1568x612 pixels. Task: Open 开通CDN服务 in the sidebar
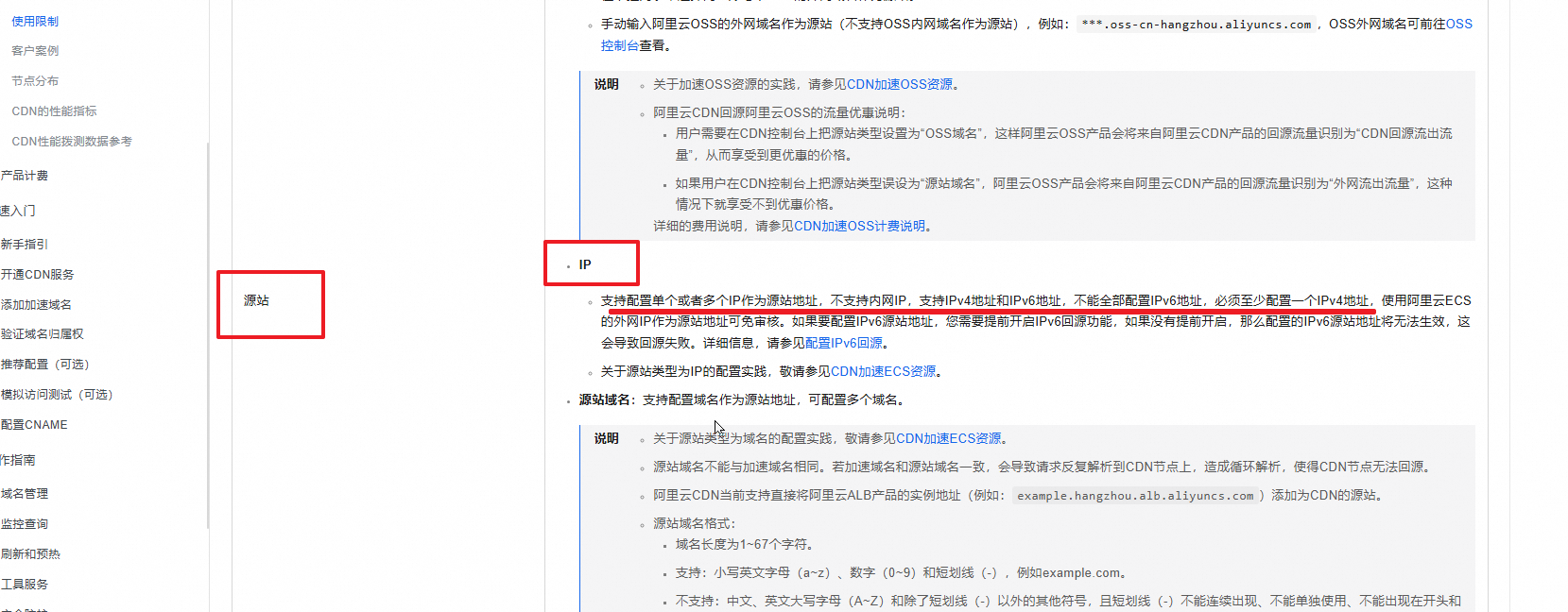[38, 275]
